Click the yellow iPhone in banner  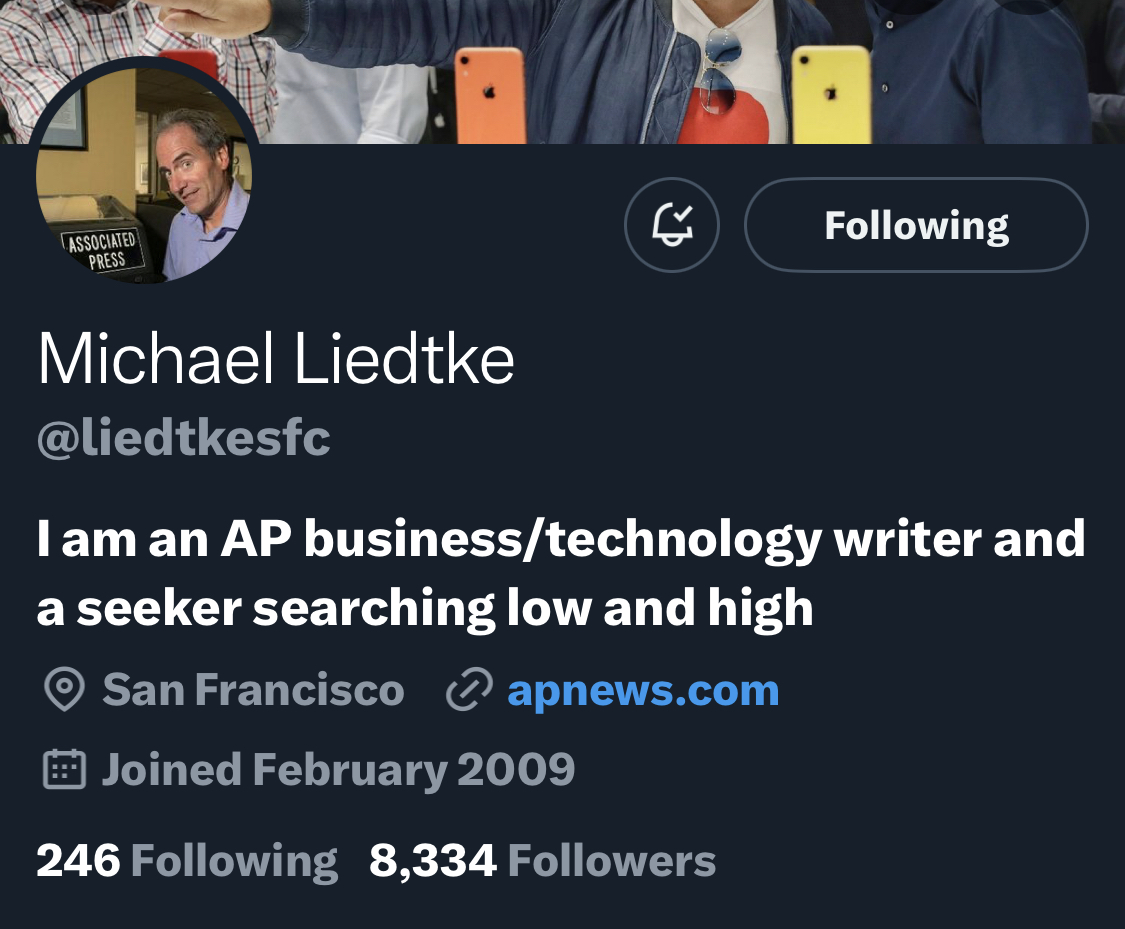832,95
